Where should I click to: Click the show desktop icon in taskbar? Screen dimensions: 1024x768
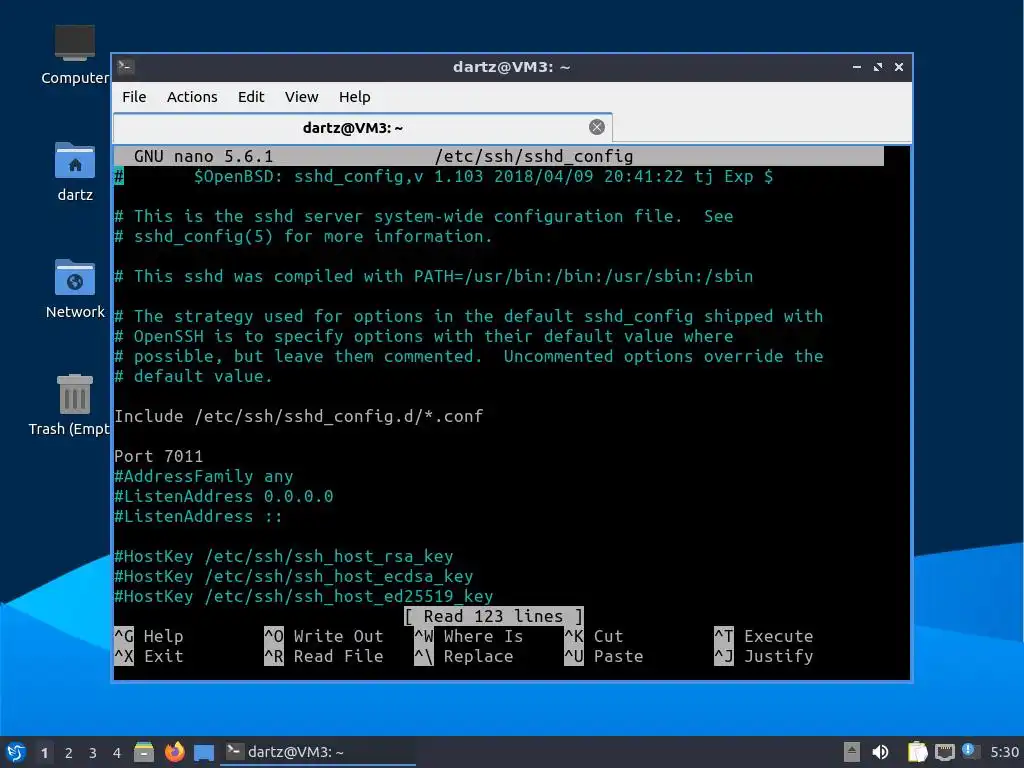pos(204,752)
